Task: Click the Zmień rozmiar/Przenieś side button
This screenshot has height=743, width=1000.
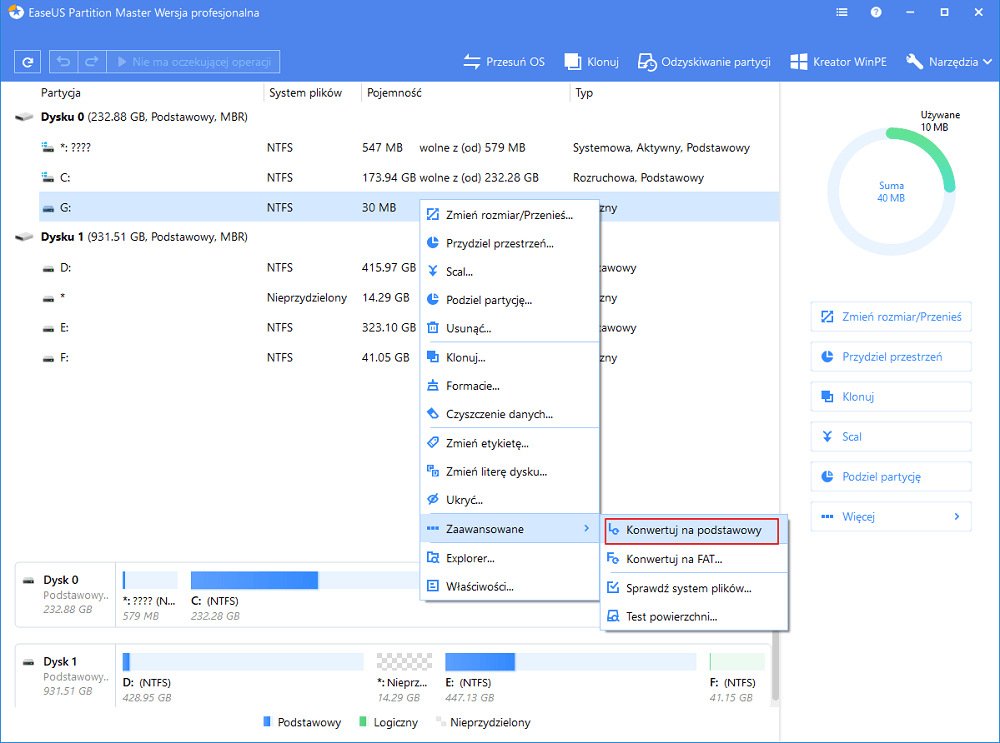Action: [891, 316]
